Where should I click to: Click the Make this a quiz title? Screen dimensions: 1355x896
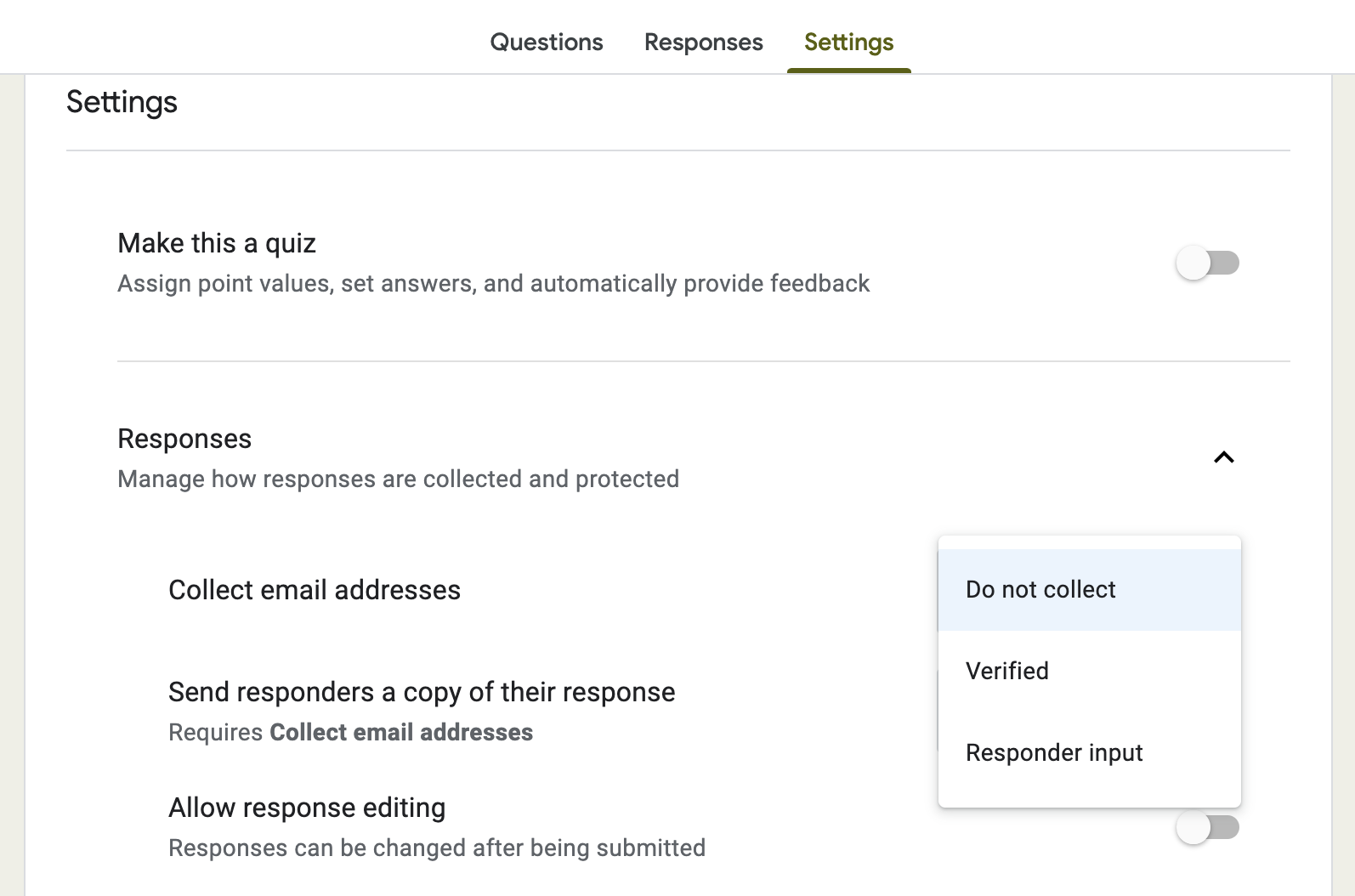click(217, 243)
